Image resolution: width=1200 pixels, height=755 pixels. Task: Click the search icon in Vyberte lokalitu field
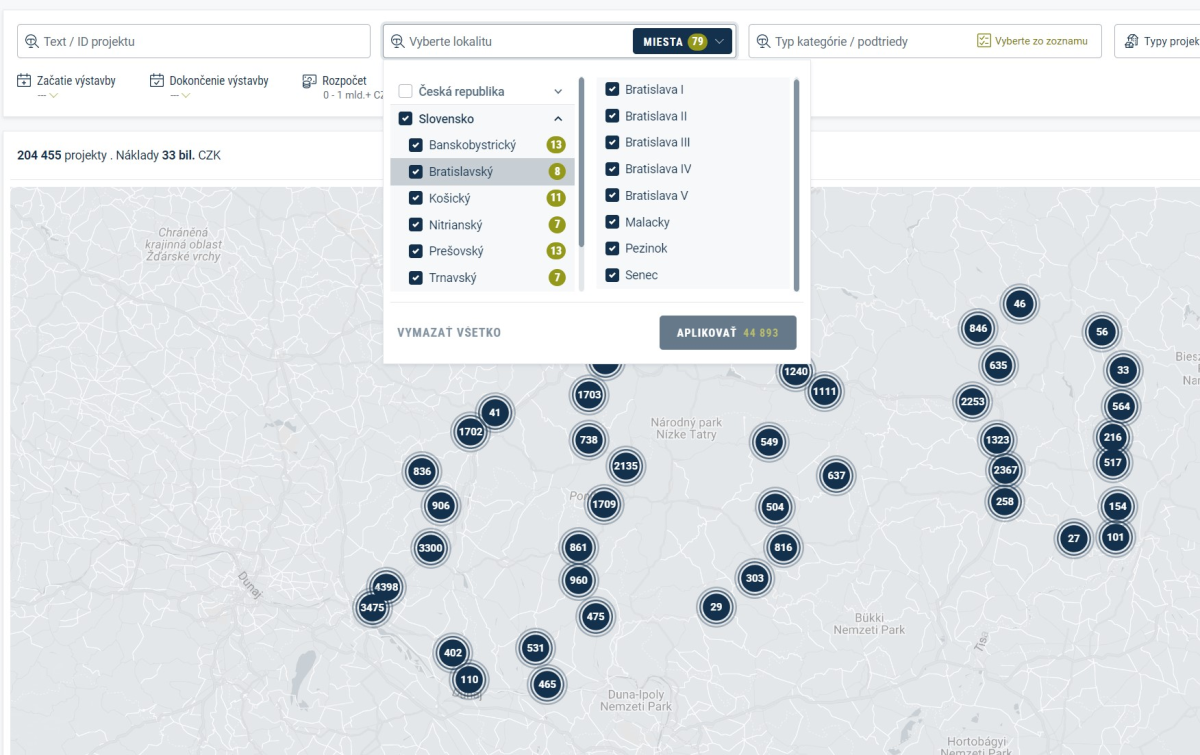click(398, 42)
